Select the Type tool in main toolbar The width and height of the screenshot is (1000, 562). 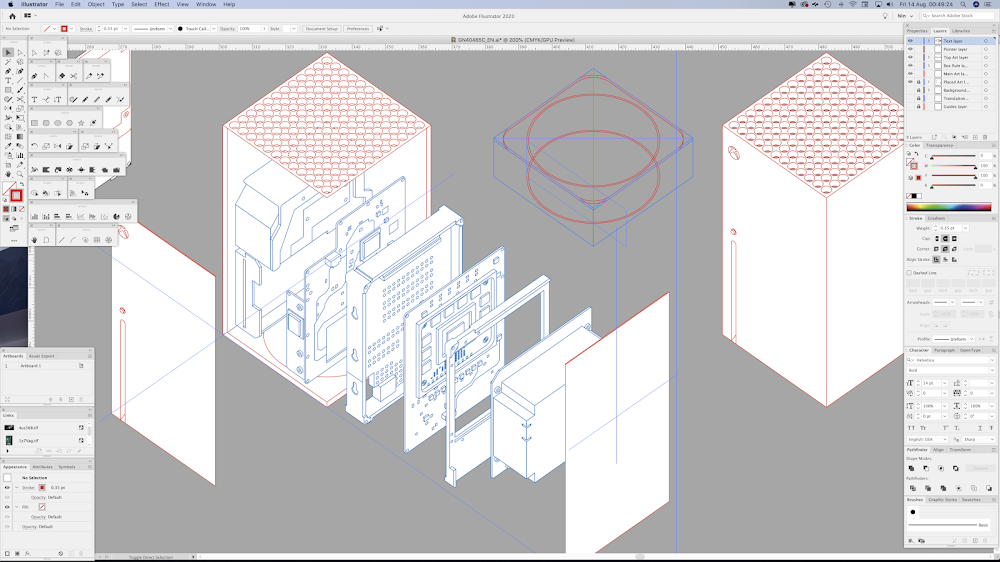pos(8,80)
